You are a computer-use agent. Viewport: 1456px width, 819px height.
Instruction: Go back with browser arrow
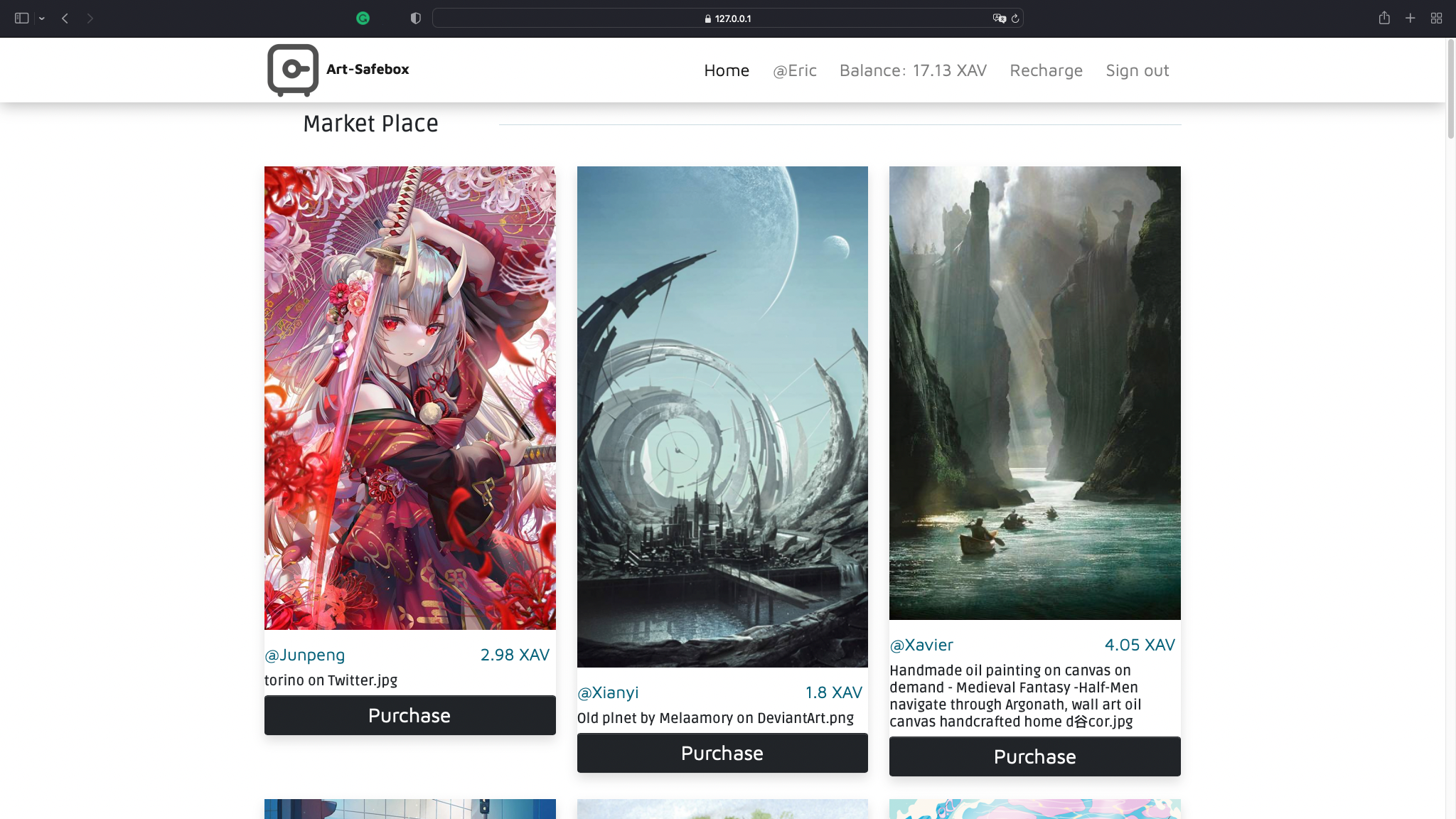[x=65, y=18]
